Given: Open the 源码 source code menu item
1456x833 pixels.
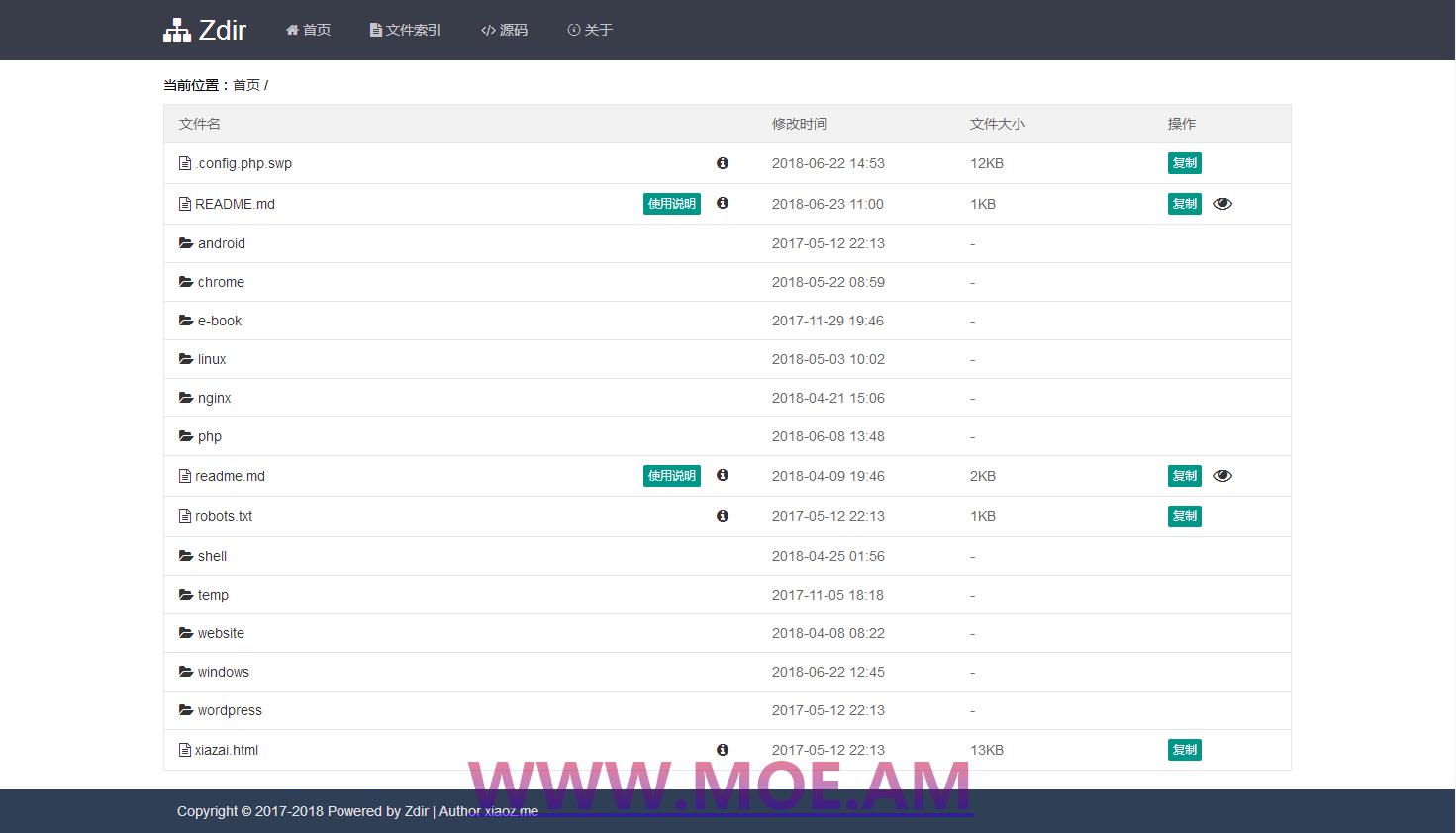Looking at the screenshot, I should pos(504,31).
